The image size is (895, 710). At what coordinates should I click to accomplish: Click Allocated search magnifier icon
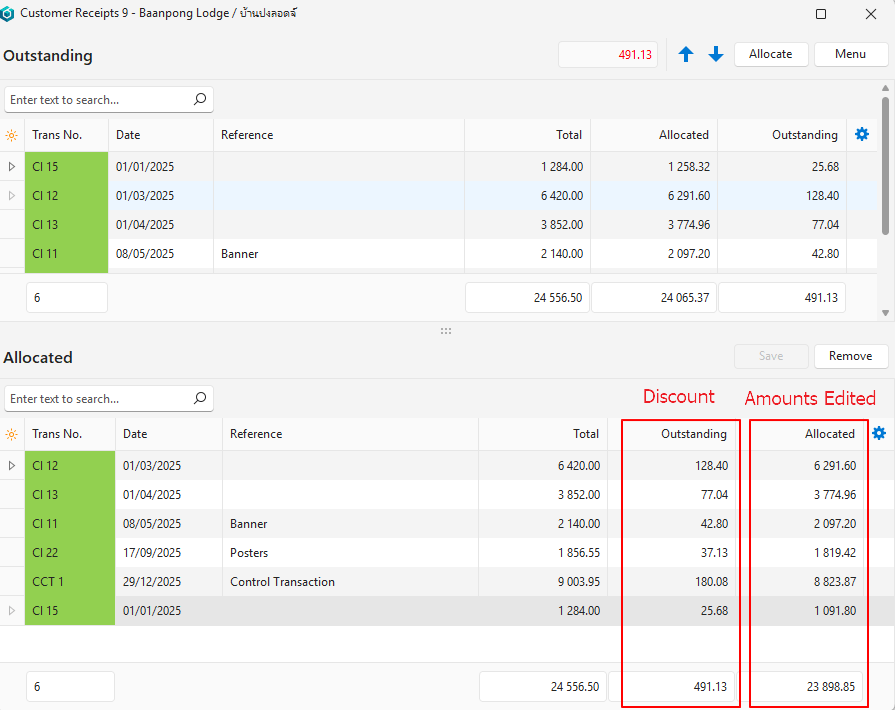(200, 399)
